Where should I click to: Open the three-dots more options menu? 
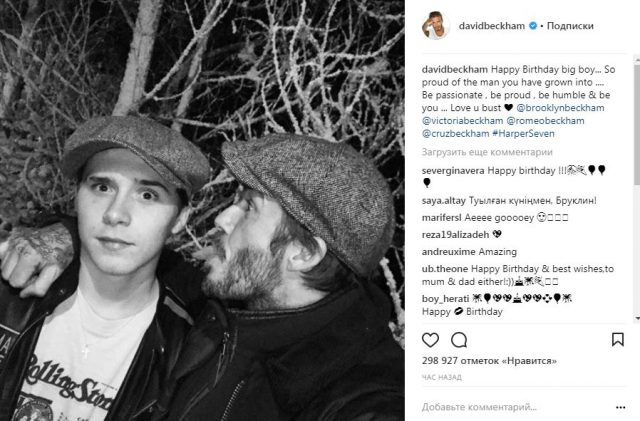coord(621,409)
